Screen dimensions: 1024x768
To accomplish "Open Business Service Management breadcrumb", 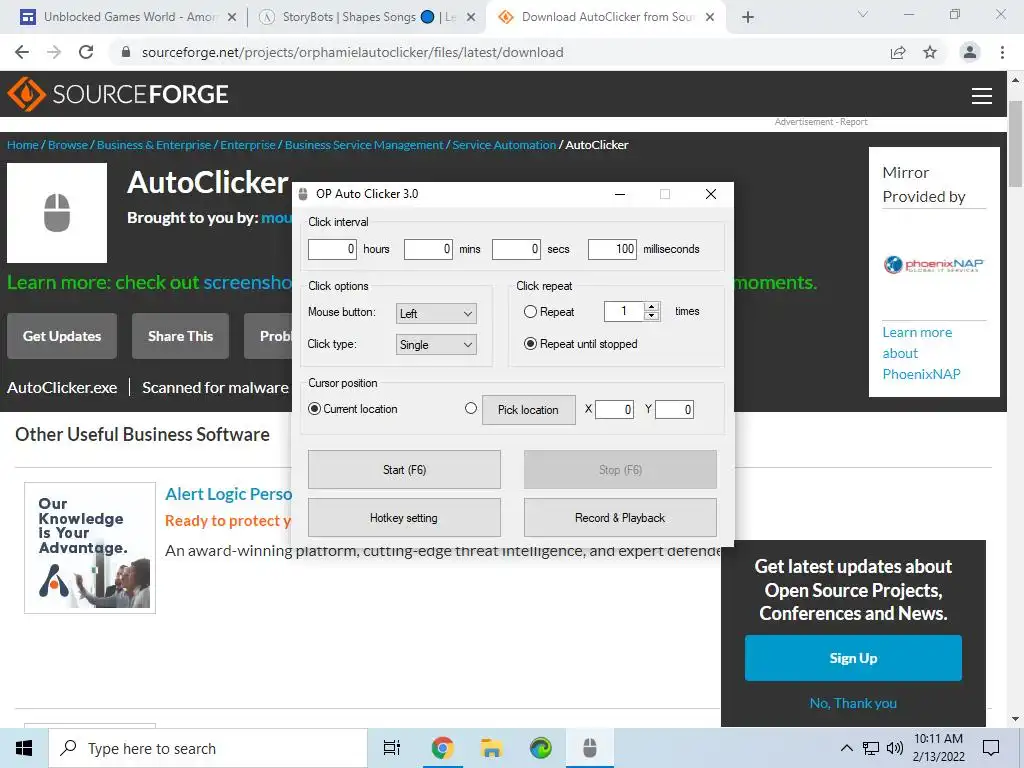I will pos(364,145).
